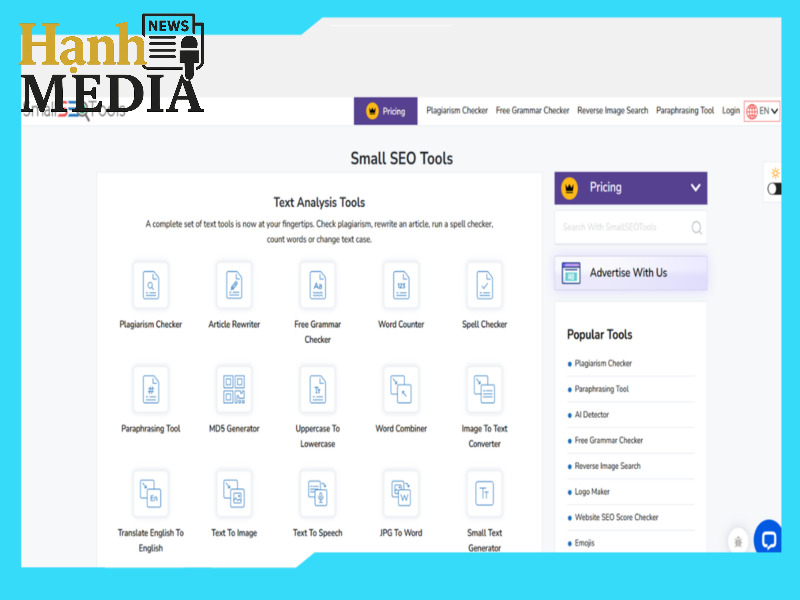Open the EN language dropdown
This screenshot has height=600, width=800.
coord(762,111)
